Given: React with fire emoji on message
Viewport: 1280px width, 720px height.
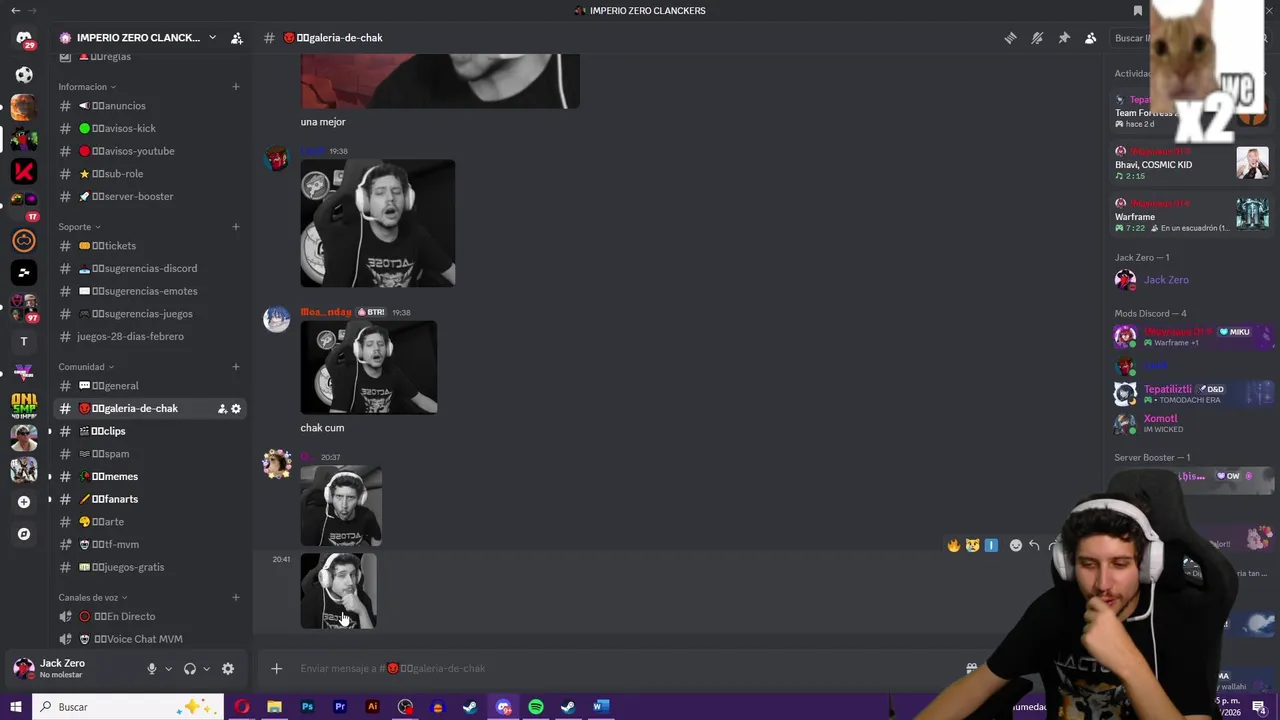Looking at the screenshot, I should click(954, 545).
